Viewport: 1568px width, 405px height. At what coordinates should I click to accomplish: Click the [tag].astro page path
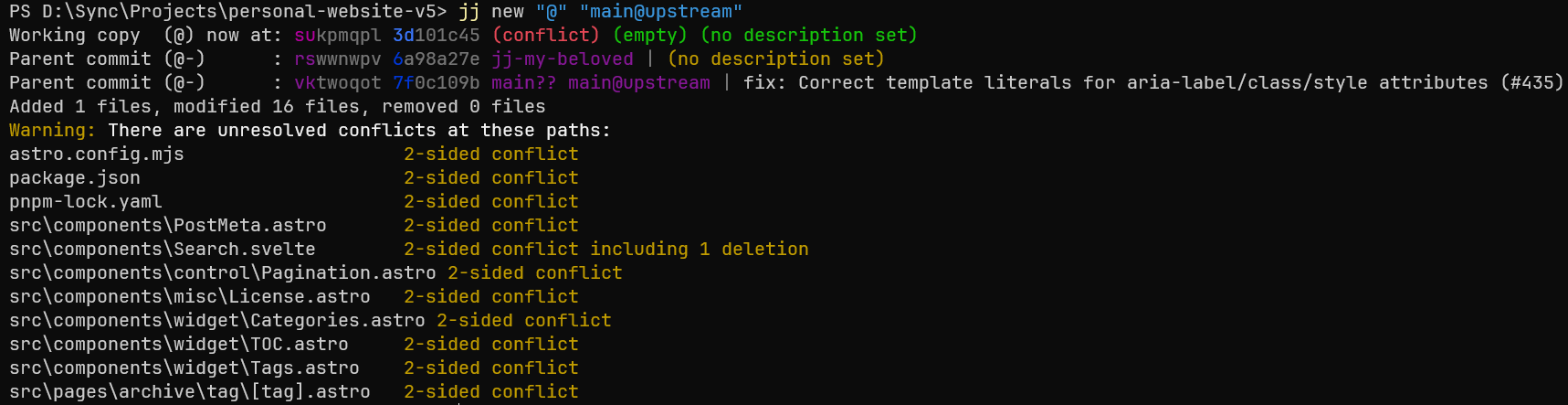coord(190,391)
